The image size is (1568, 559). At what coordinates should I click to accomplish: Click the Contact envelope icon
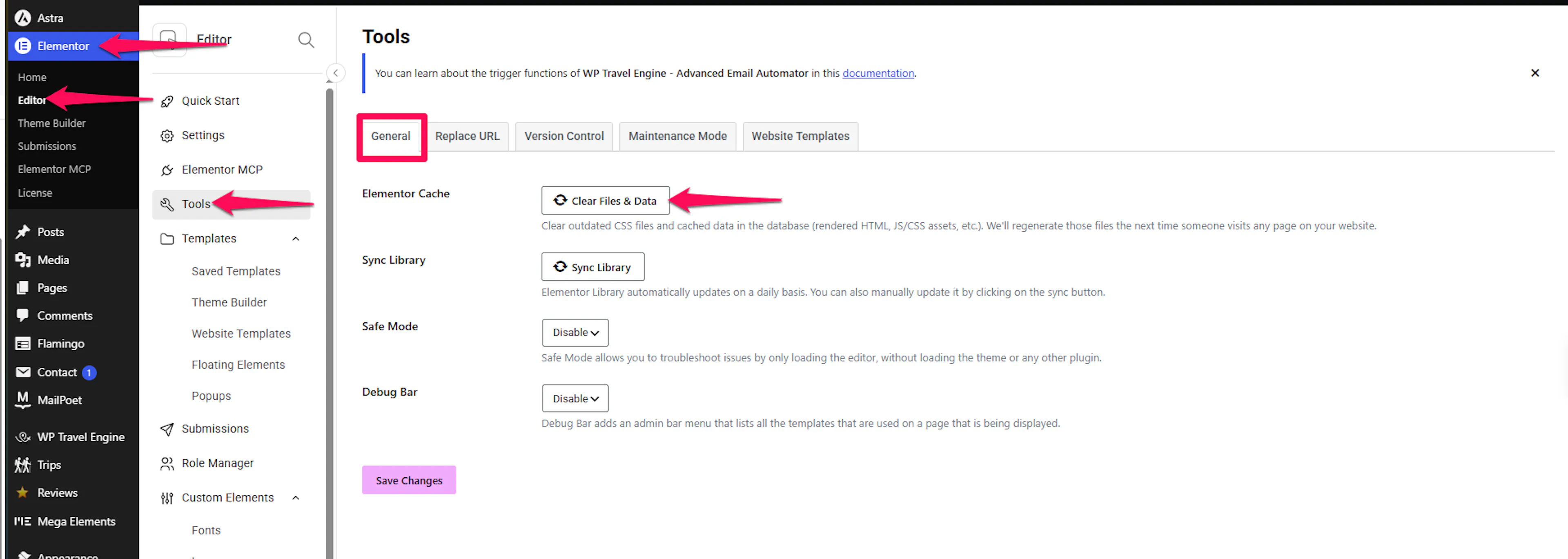click(x=22, y=372)
